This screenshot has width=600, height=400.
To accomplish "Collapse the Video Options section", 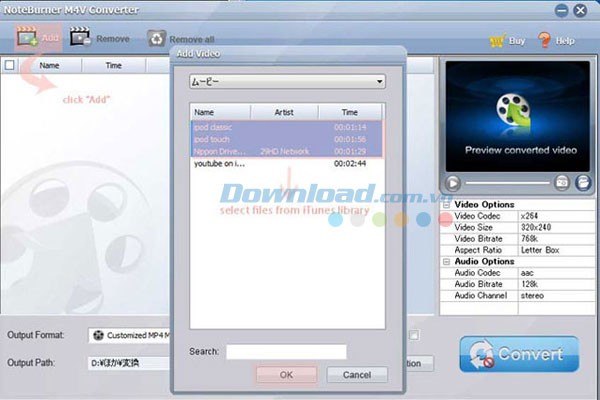I will coord(445,204).
